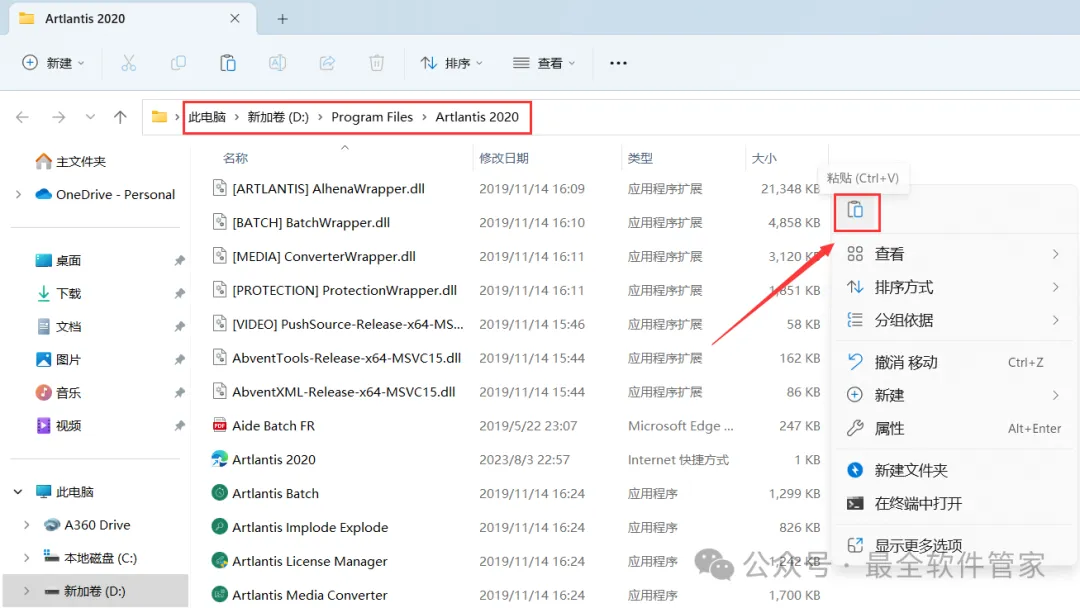Screen dimensions: 1080x608
Task: Click the OneDrive cloud icon in sidebar
Action: coord(43,194)
